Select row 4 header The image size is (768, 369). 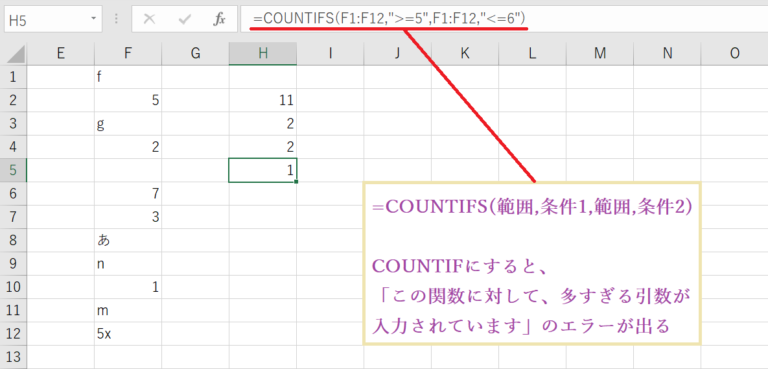pyautogui.click(x=13, y=147)
